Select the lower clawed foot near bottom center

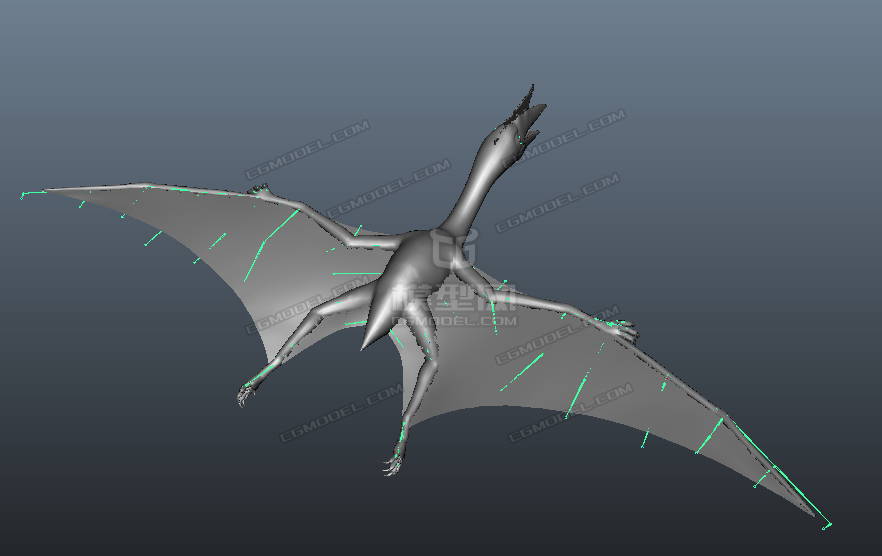pos(394,464)
